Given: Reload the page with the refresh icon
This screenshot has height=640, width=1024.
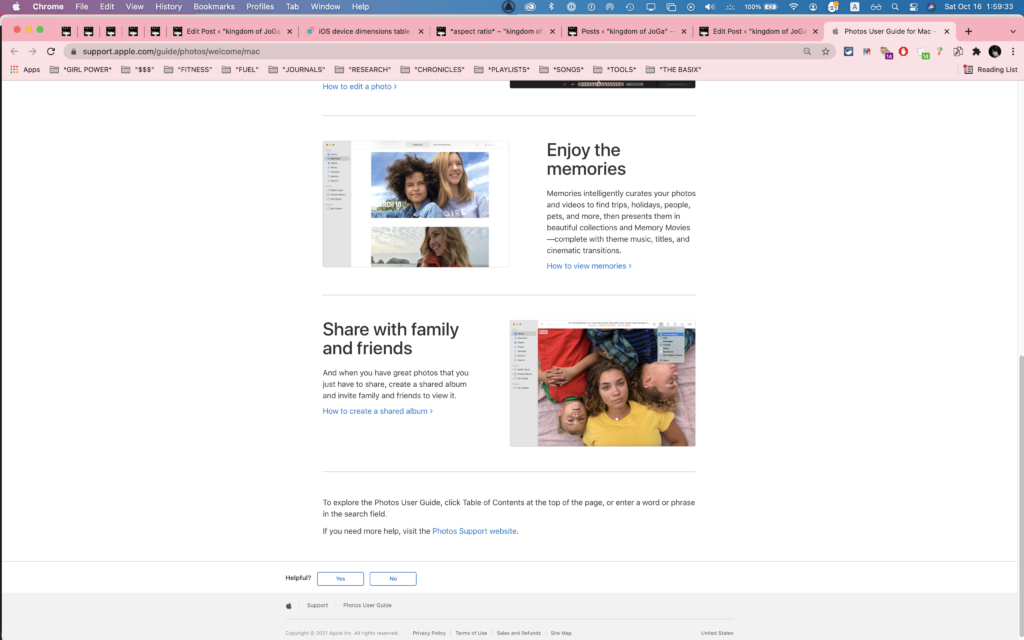Looking at the screenshot, I should [51, 51].
